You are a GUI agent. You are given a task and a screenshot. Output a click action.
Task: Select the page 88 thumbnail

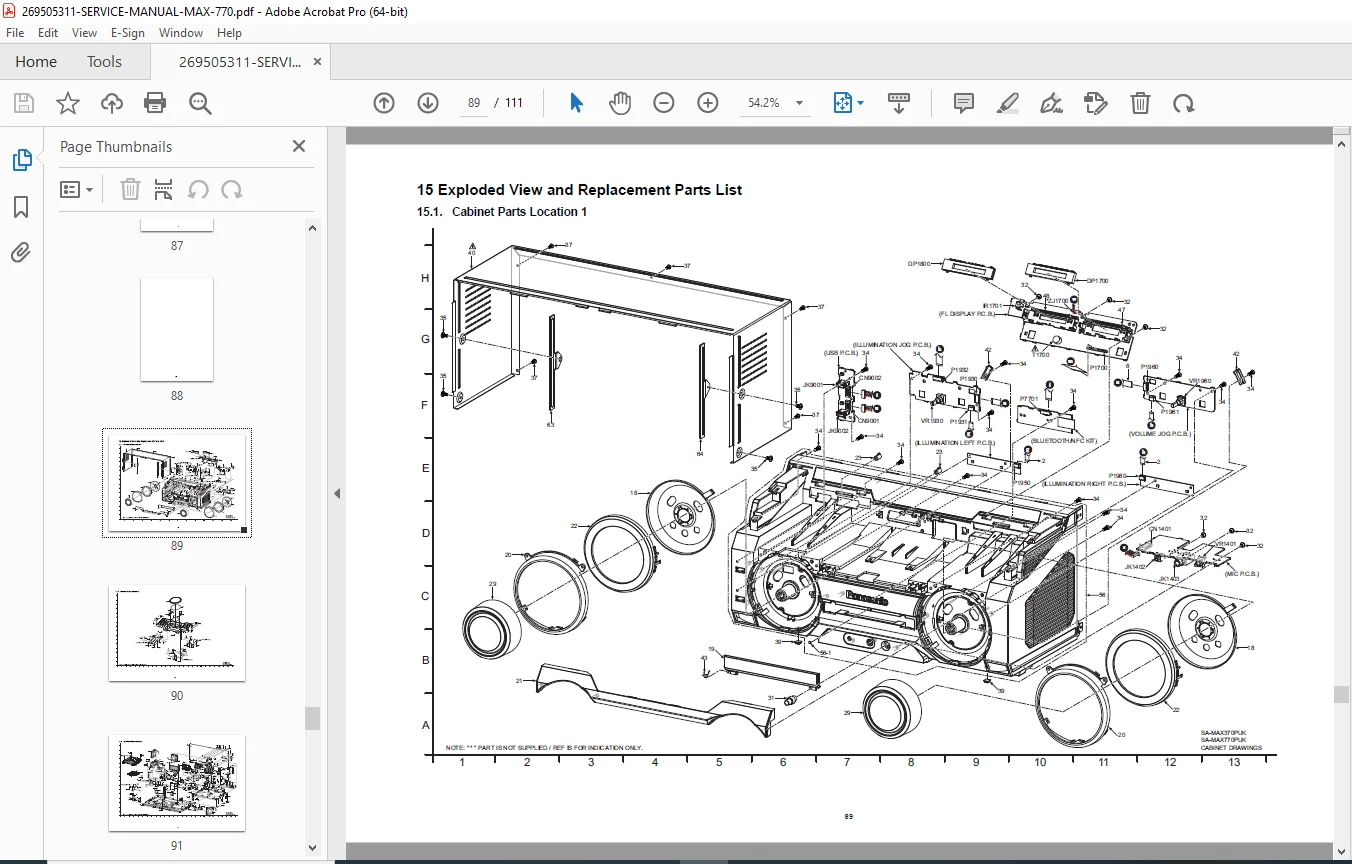click(x=177, y=330)
